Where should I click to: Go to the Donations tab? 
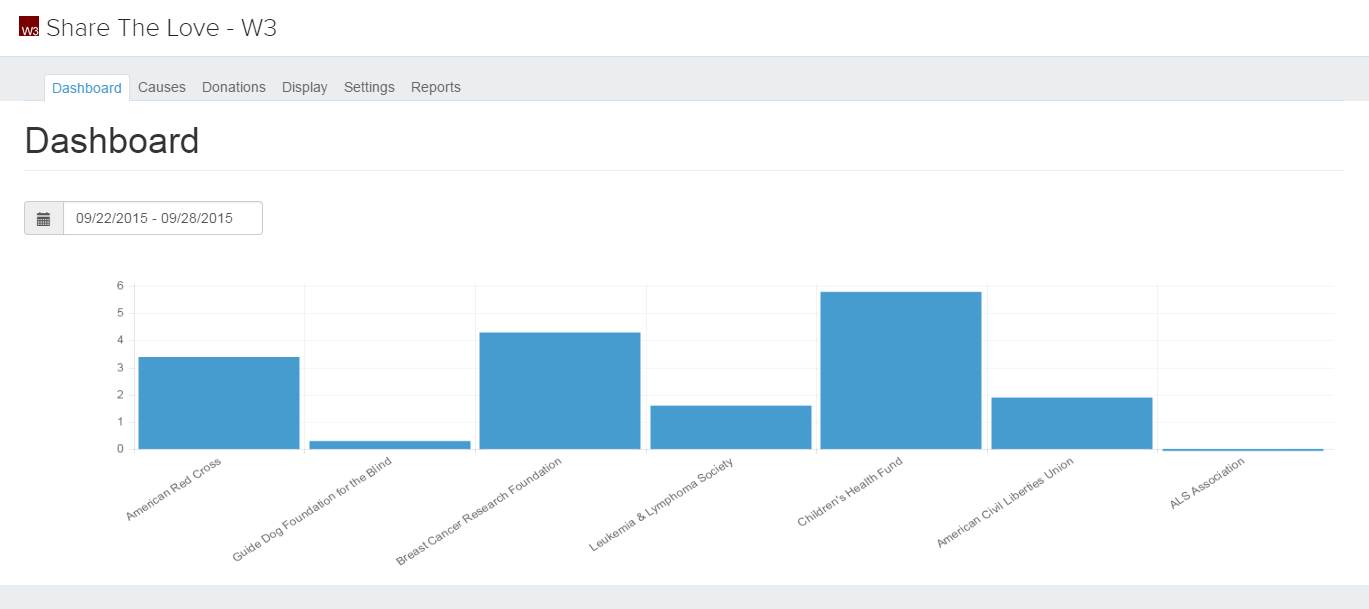(234, 87)
